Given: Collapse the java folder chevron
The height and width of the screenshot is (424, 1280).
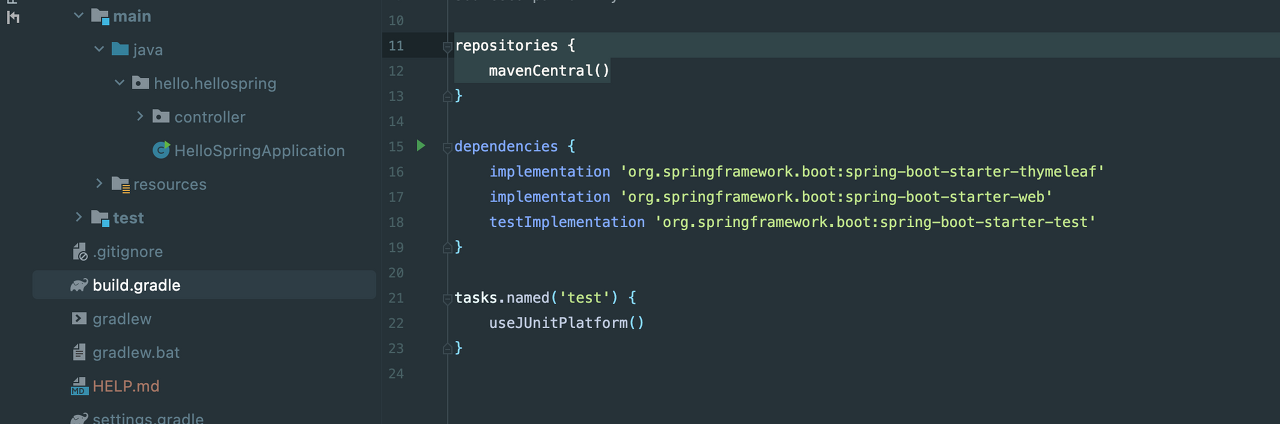Looking at the screenshot, I should 99,49.
